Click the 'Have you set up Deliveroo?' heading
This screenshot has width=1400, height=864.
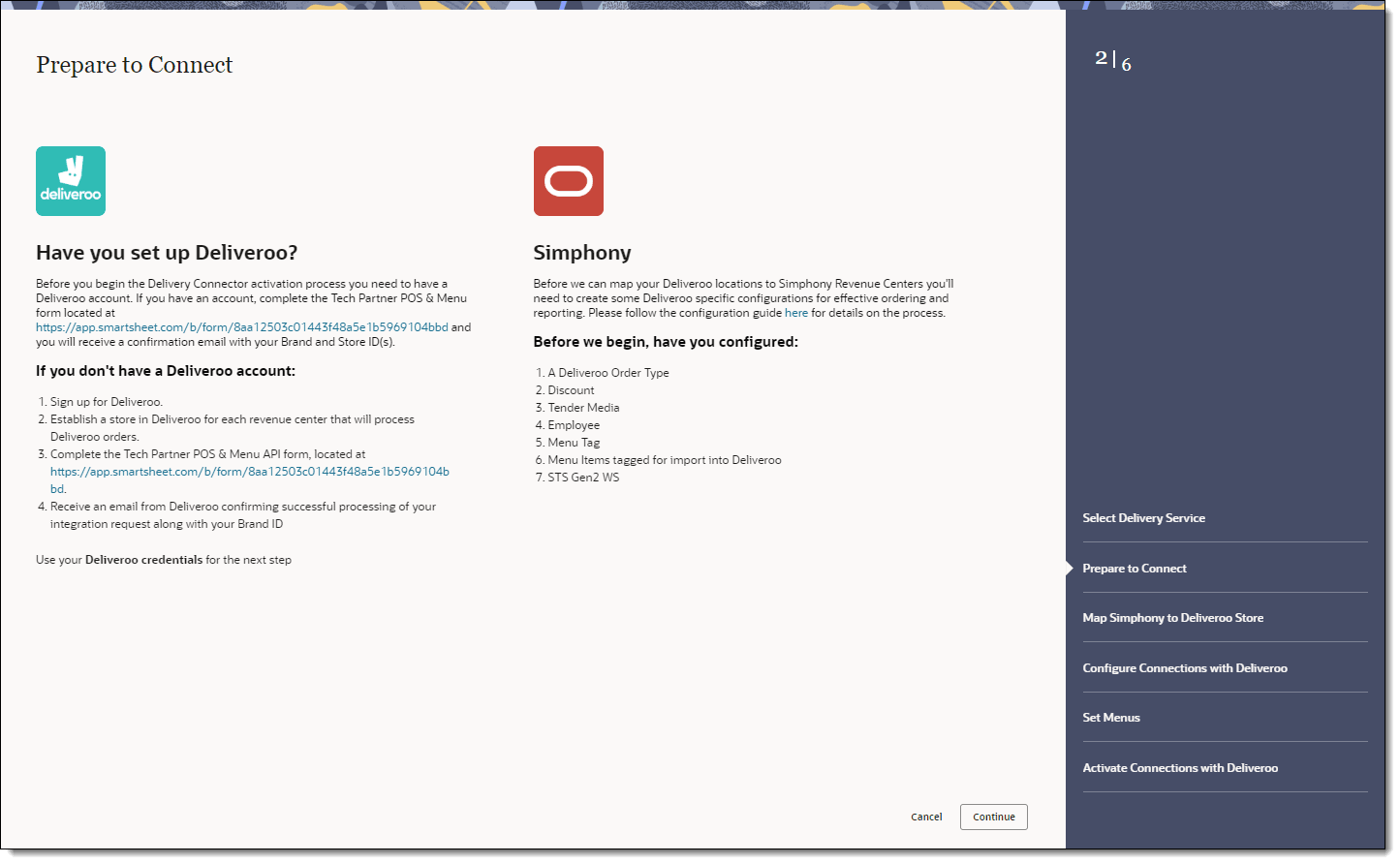coord(167,253)
